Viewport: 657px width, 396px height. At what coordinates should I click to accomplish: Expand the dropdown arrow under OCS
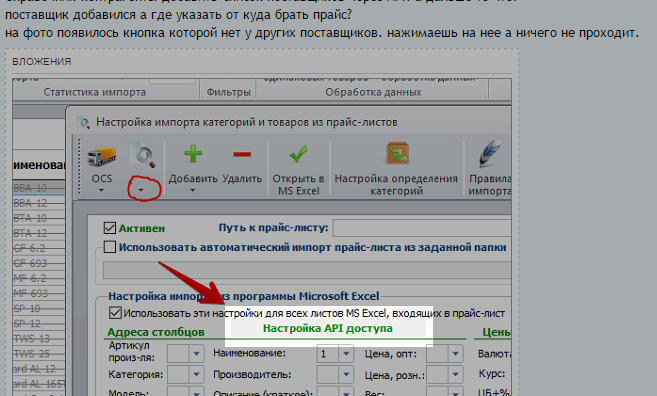(x=101, y=191)
